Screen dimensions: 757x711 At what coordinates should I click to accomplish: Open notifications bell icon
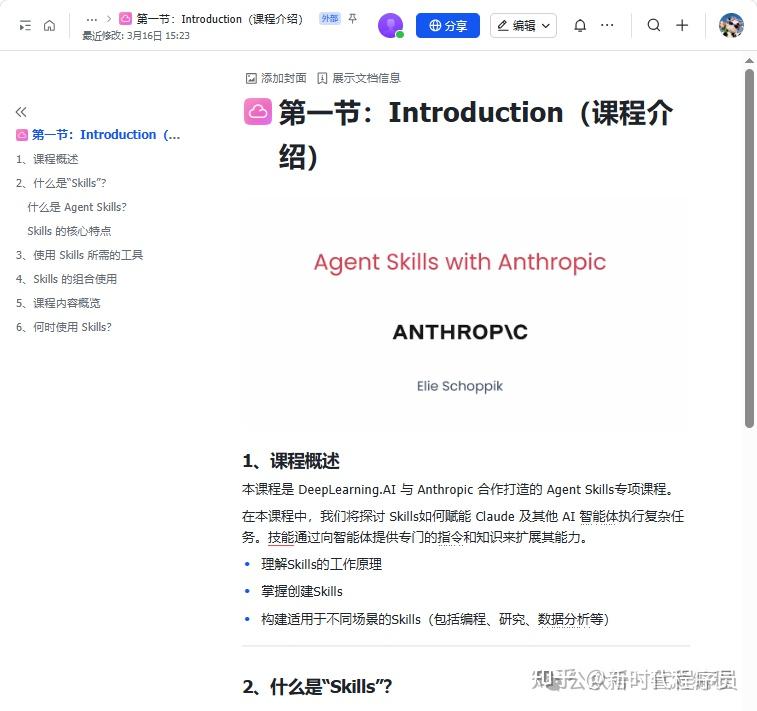pos(580,25)
